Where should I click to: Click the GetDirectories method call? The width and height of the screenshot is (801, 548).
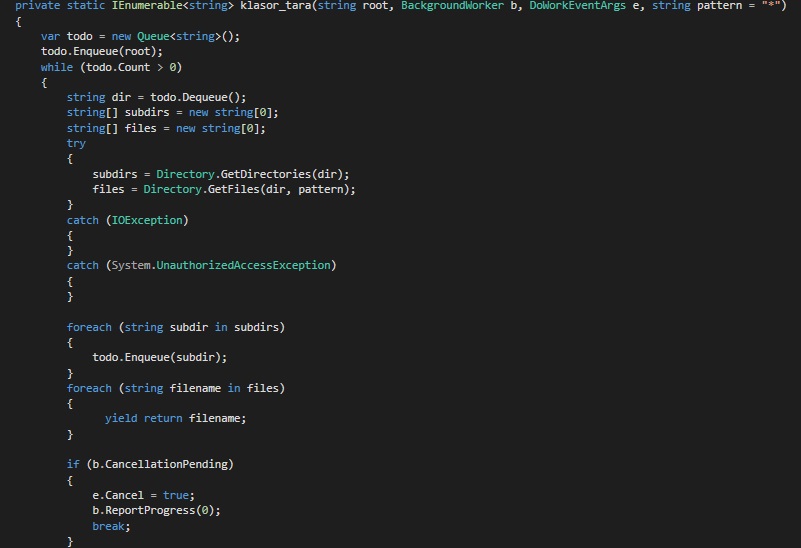point(266,174)
